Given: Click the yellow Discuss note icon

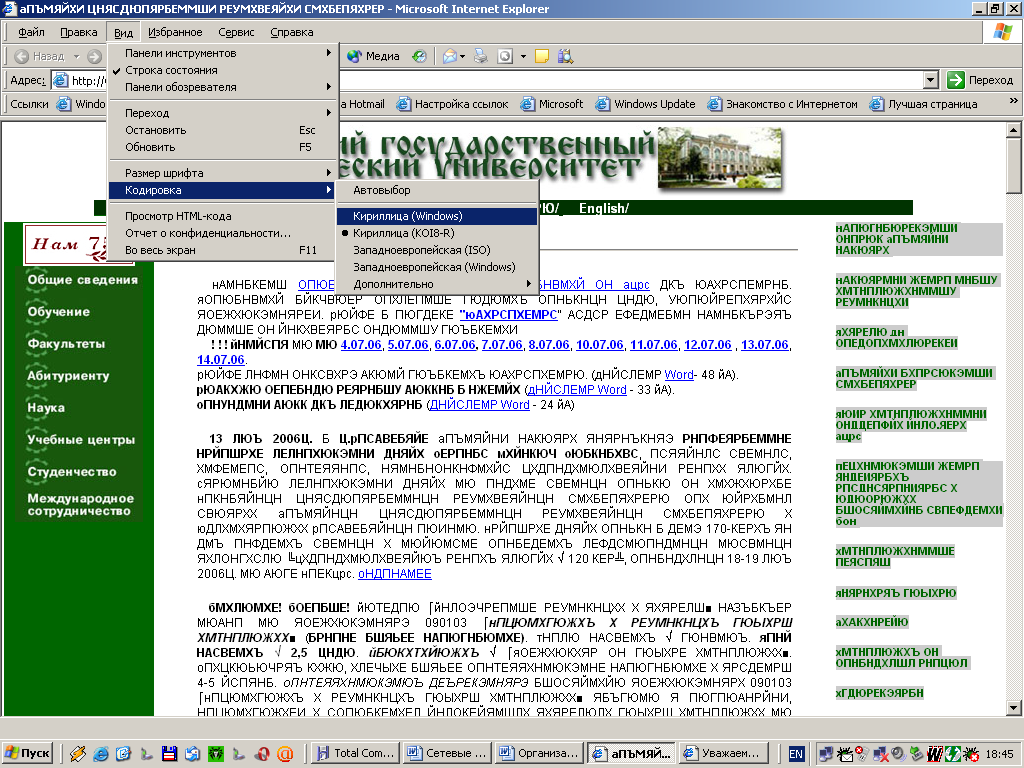Looking at the screenshot, I should 541,56.
